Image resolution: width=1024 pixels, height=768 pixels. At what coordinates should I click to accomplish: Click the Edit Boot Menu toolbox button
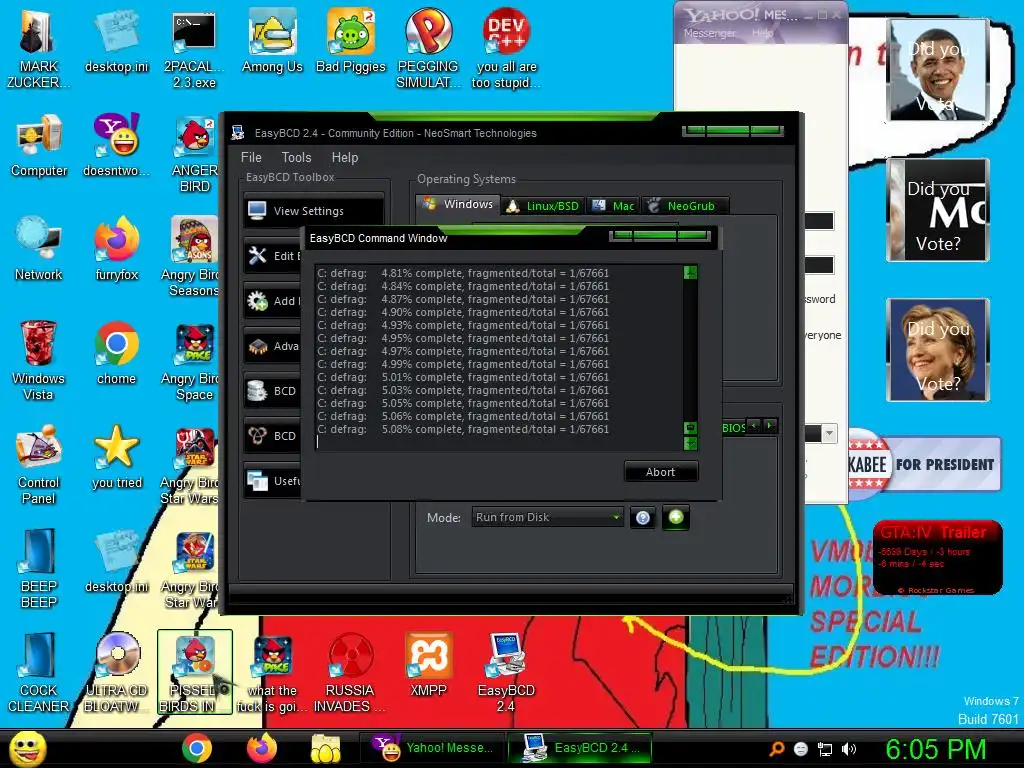(x=272, y=255)
